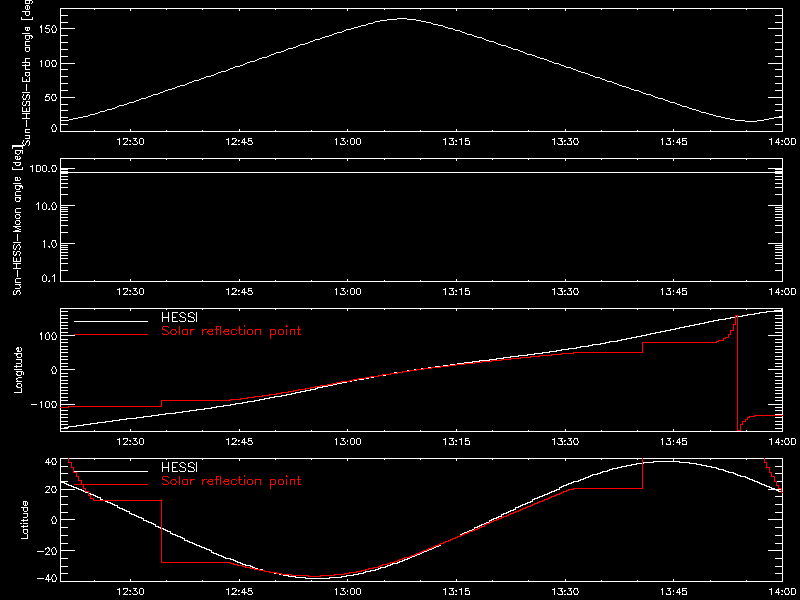Click the 40 tick on Latitude plot

[49, 462]
